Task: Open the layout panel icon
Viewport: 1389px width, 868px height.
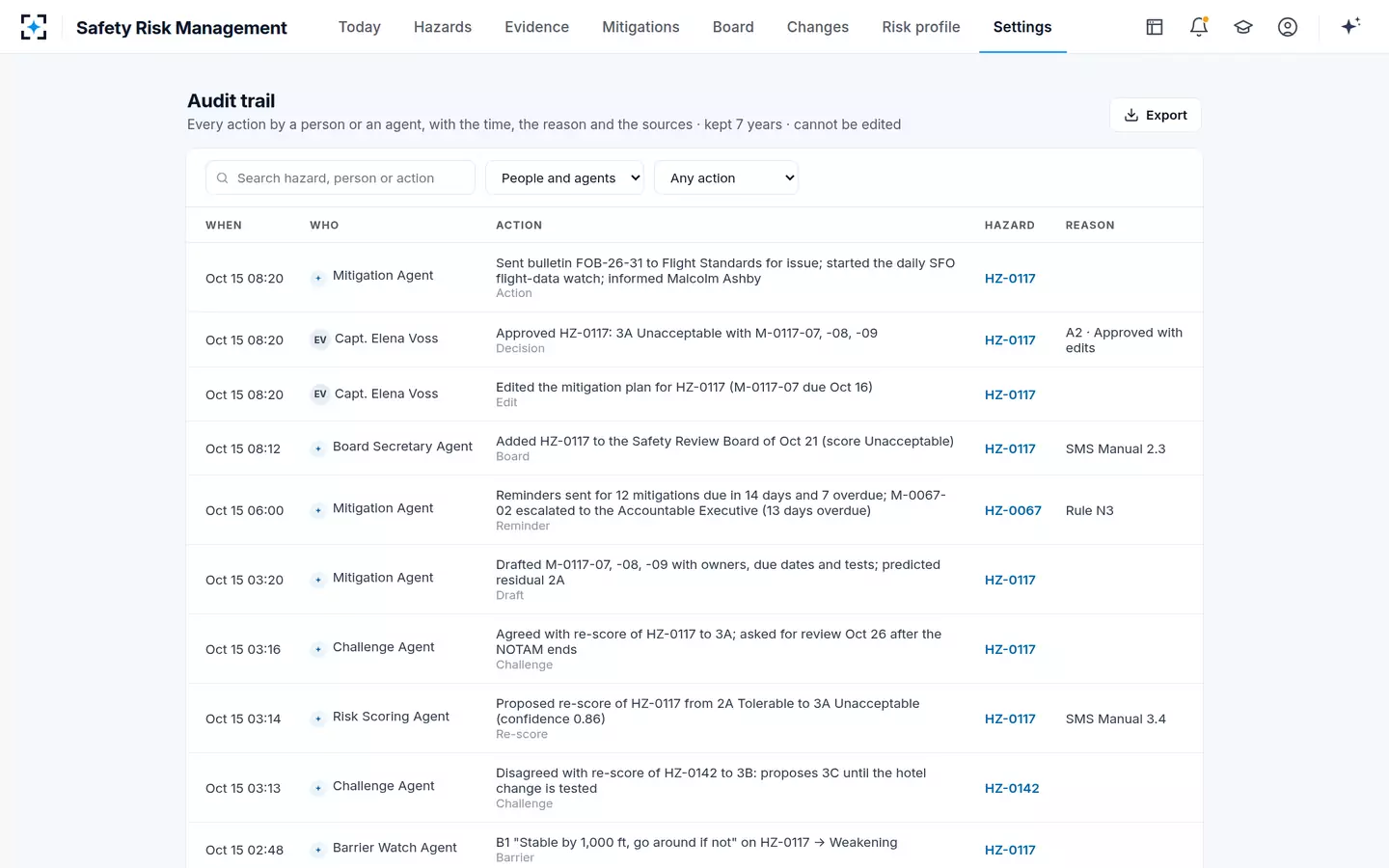Action: pos(1155,27)
